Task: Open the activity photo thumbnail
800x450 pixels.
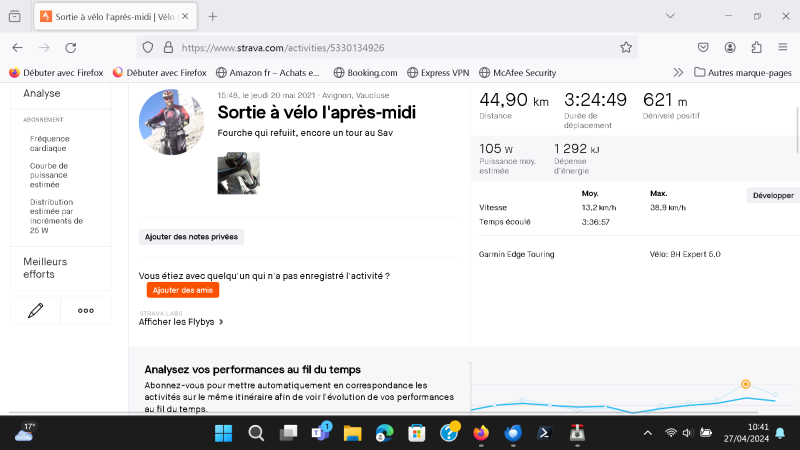Action: 239,173
